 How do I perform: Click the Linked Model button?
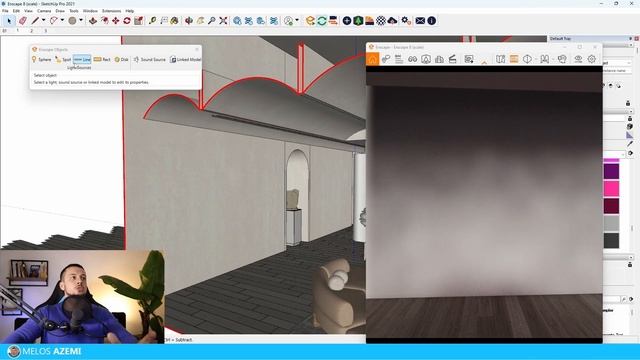tap(185, 60)
